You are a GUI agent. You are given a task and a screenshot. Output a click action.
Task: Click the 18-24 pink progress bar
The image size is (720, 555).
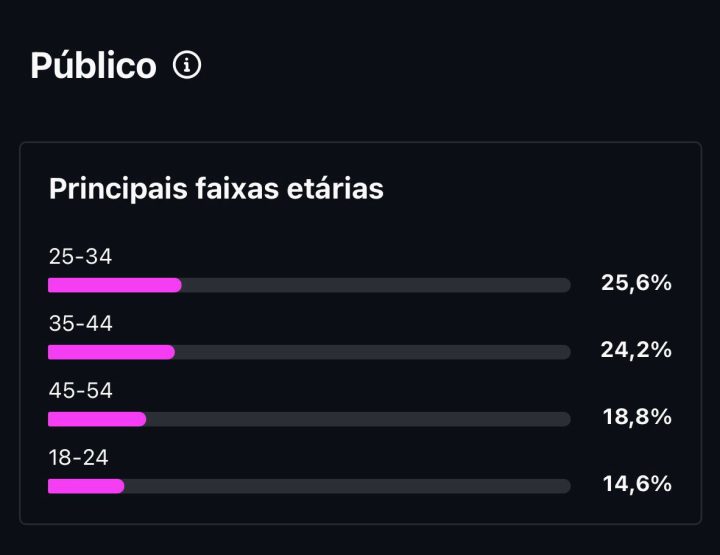[86, 486]
